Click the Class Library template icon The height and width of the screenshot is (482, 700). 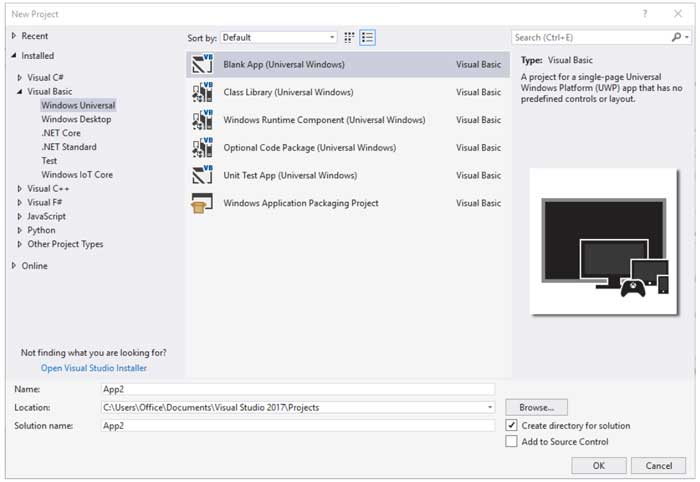(202, 92)
